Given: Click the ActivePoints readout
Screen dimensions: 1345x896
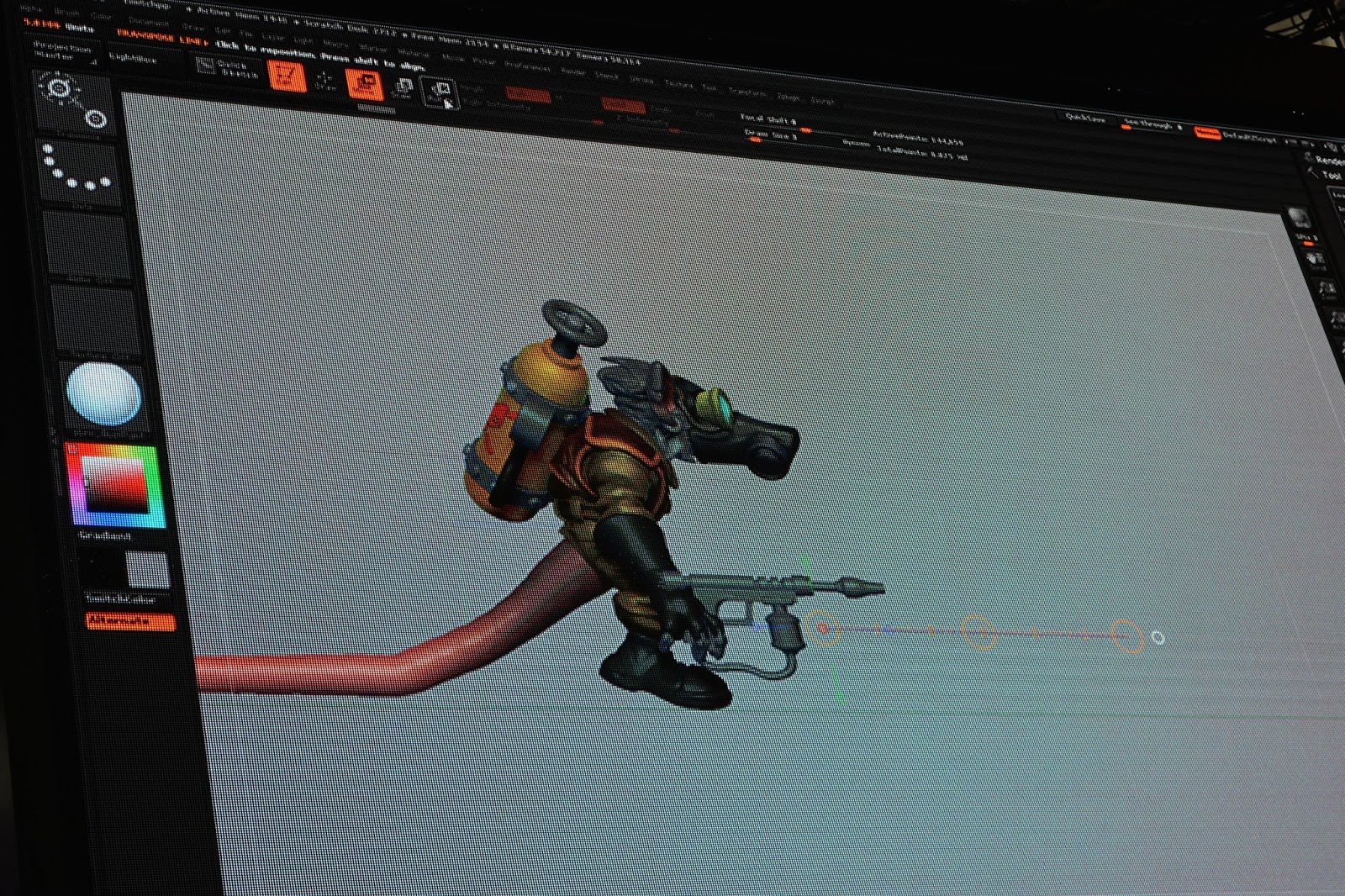Looking at the screenshot, I should coord(918,138).
